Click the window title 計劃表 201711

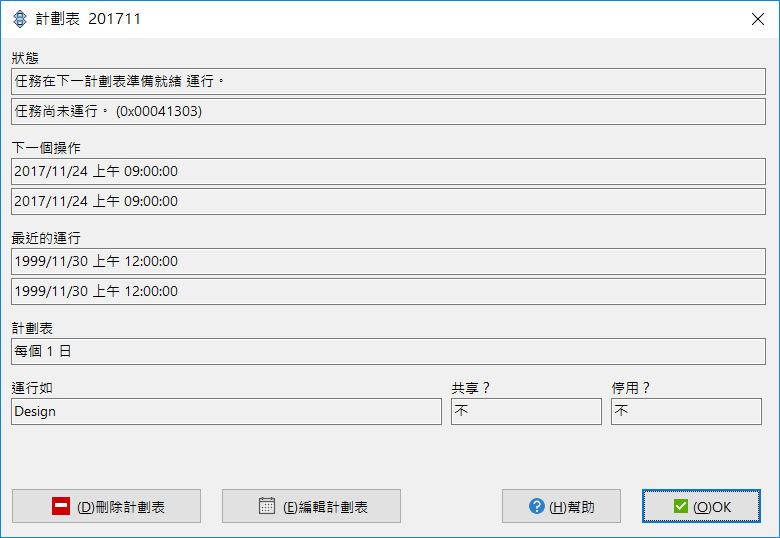click(88, 19)
